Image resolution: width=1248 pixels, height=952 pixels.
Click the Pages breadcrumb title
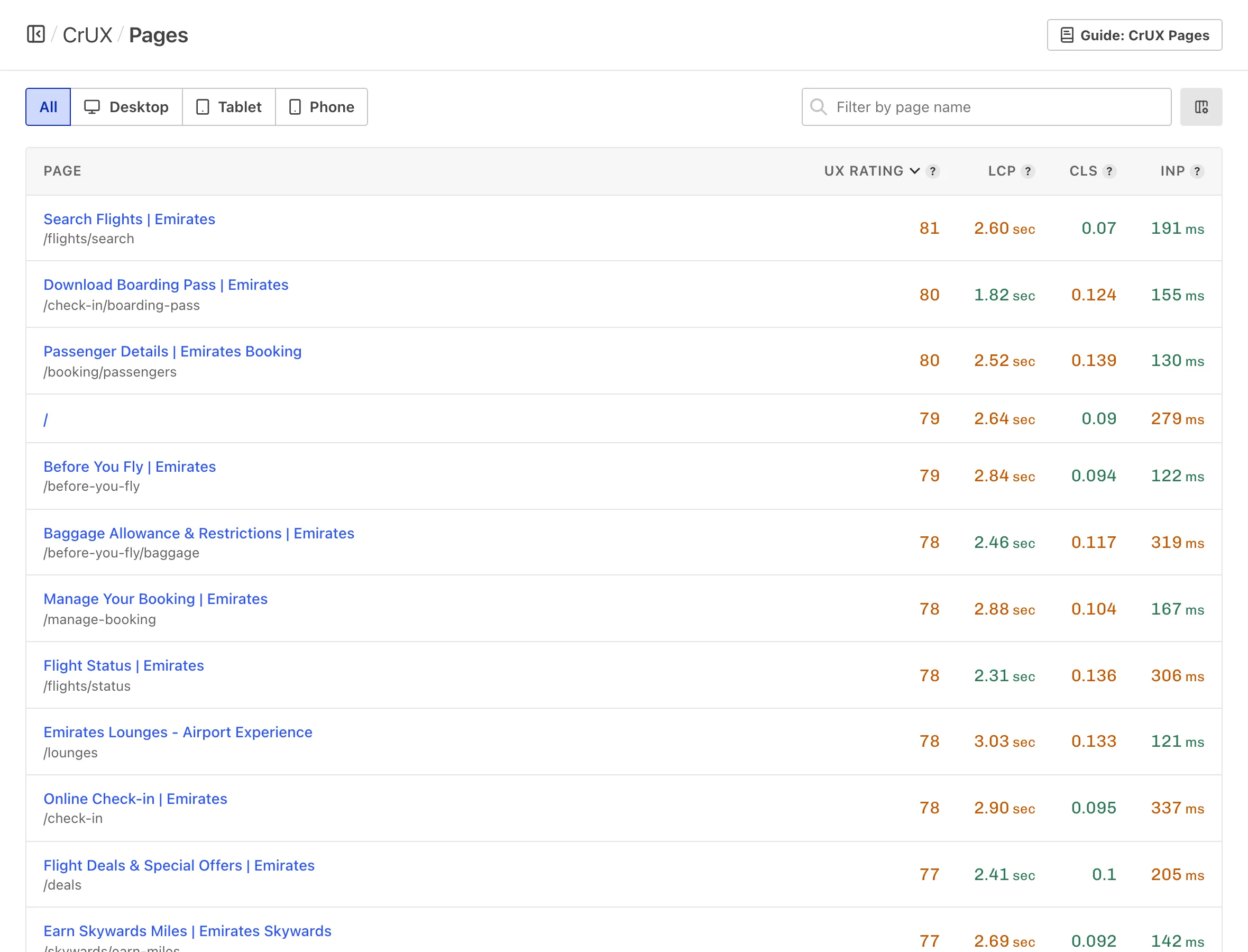[x=158, y=34]
